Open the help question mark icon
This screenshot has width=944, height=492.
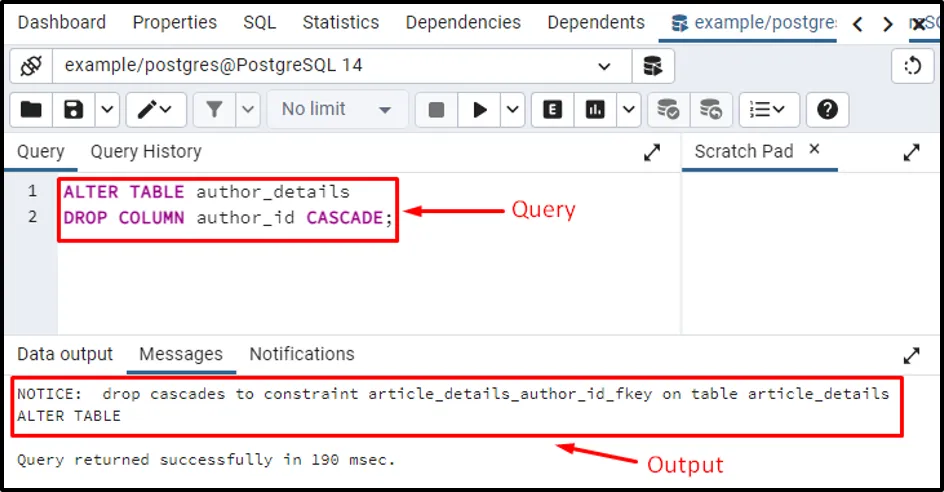point(827,109)
